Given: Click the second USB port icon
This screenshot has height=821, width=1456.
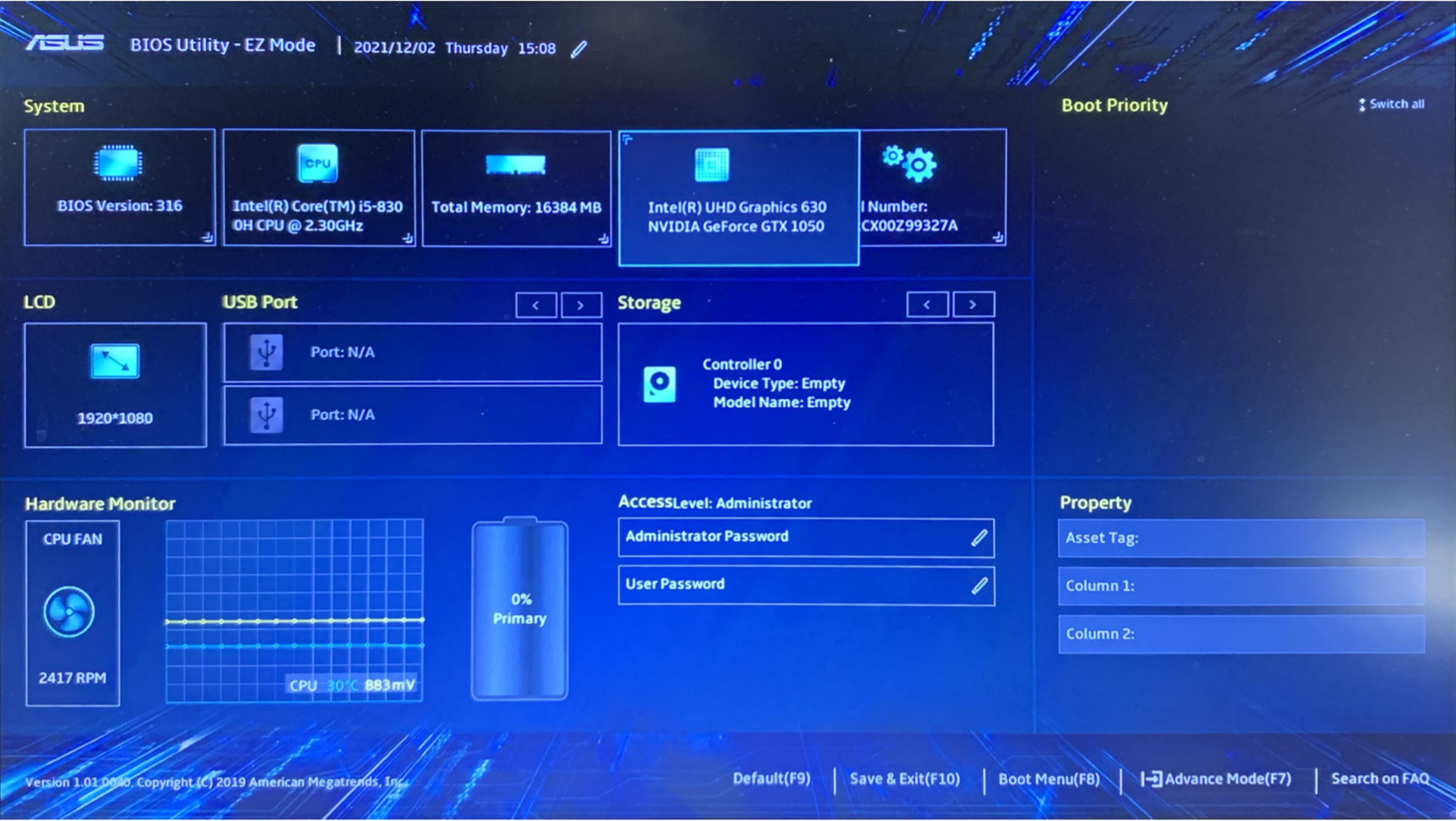Looking at the screenshot, I should (x=266, y=415).
